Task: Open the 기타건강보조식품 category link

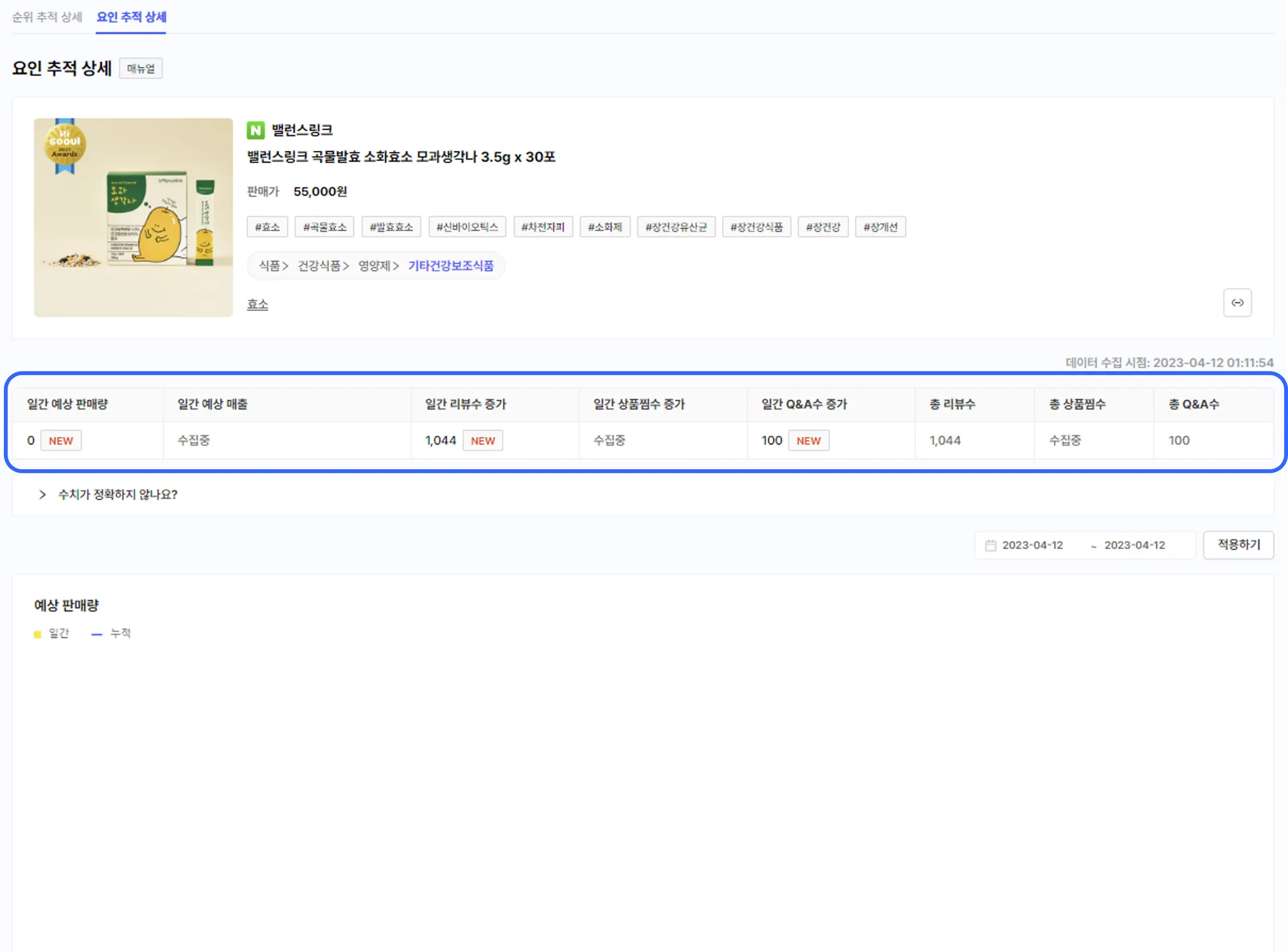Action: pyautogui.click(x=451, y=265)
